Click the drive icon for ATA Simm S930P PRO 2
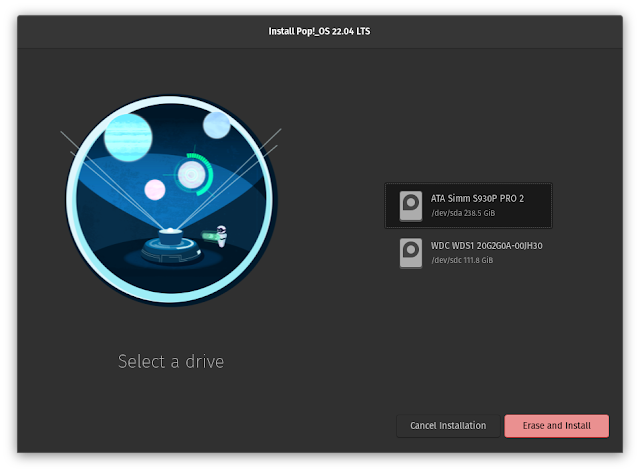The width and height of the screenshot is (640, 472). [x=411, y=206]
